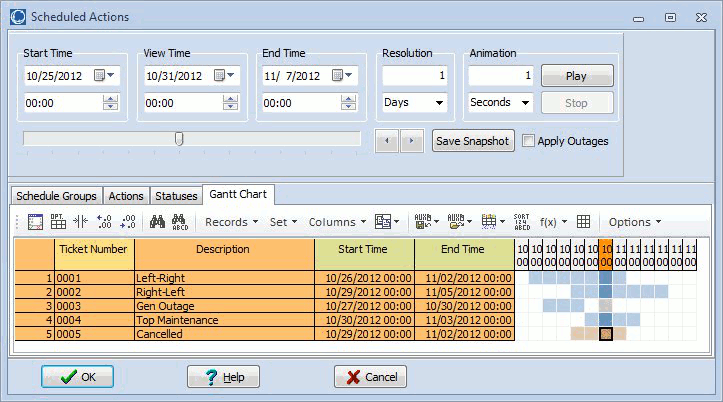
Task: Click the highlighted orange Gantt date column header
Action: pyautogui.click(x=606, y=254)
